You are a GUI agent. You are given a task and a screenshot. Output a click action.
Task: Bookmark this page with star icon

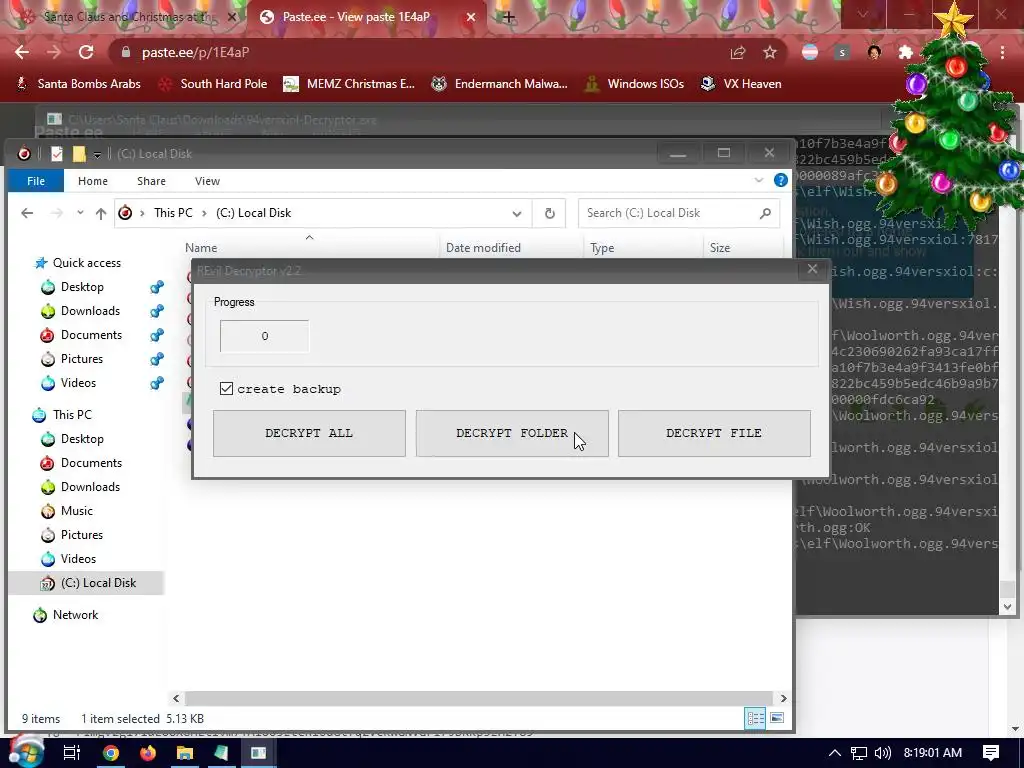(770, 52)
